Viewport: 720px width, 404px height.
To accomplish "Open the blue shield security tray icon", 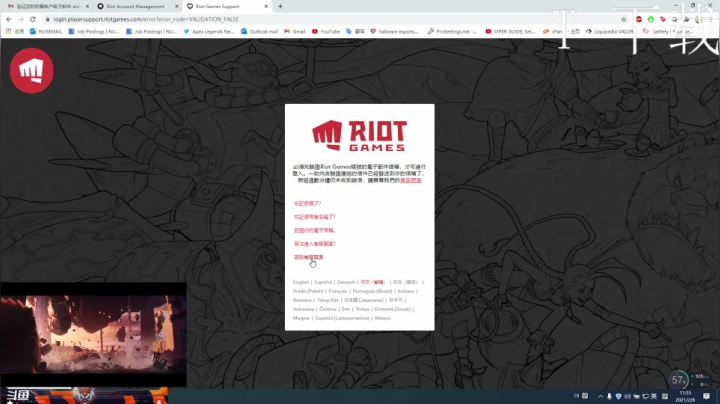I will coord(619,396).
